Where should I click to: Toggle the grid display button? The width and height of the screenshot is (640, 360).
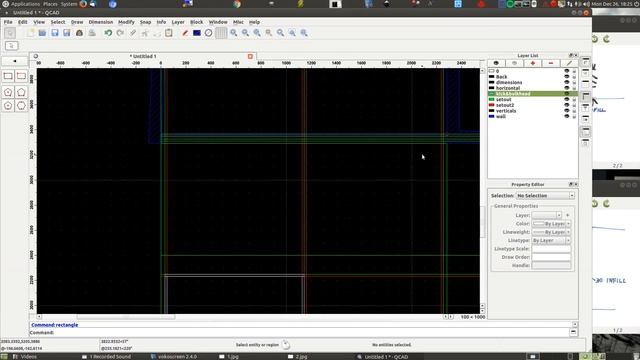221,33
